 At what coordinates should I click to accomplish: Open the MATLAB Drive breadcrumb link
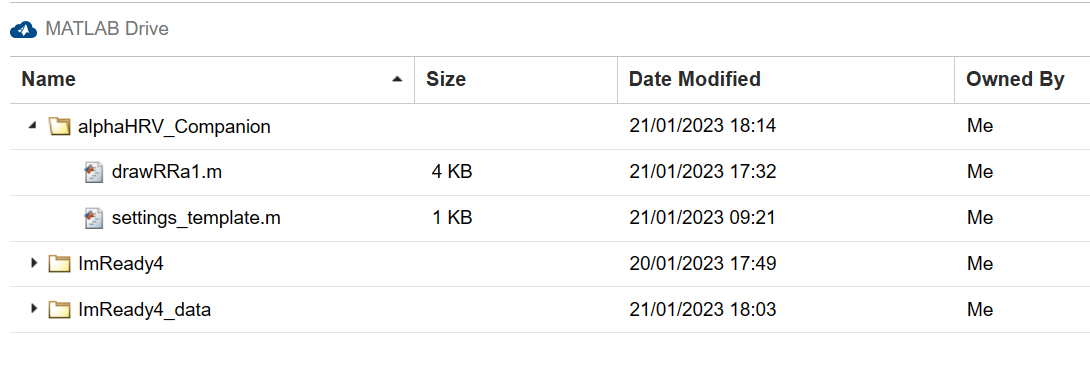106,29
